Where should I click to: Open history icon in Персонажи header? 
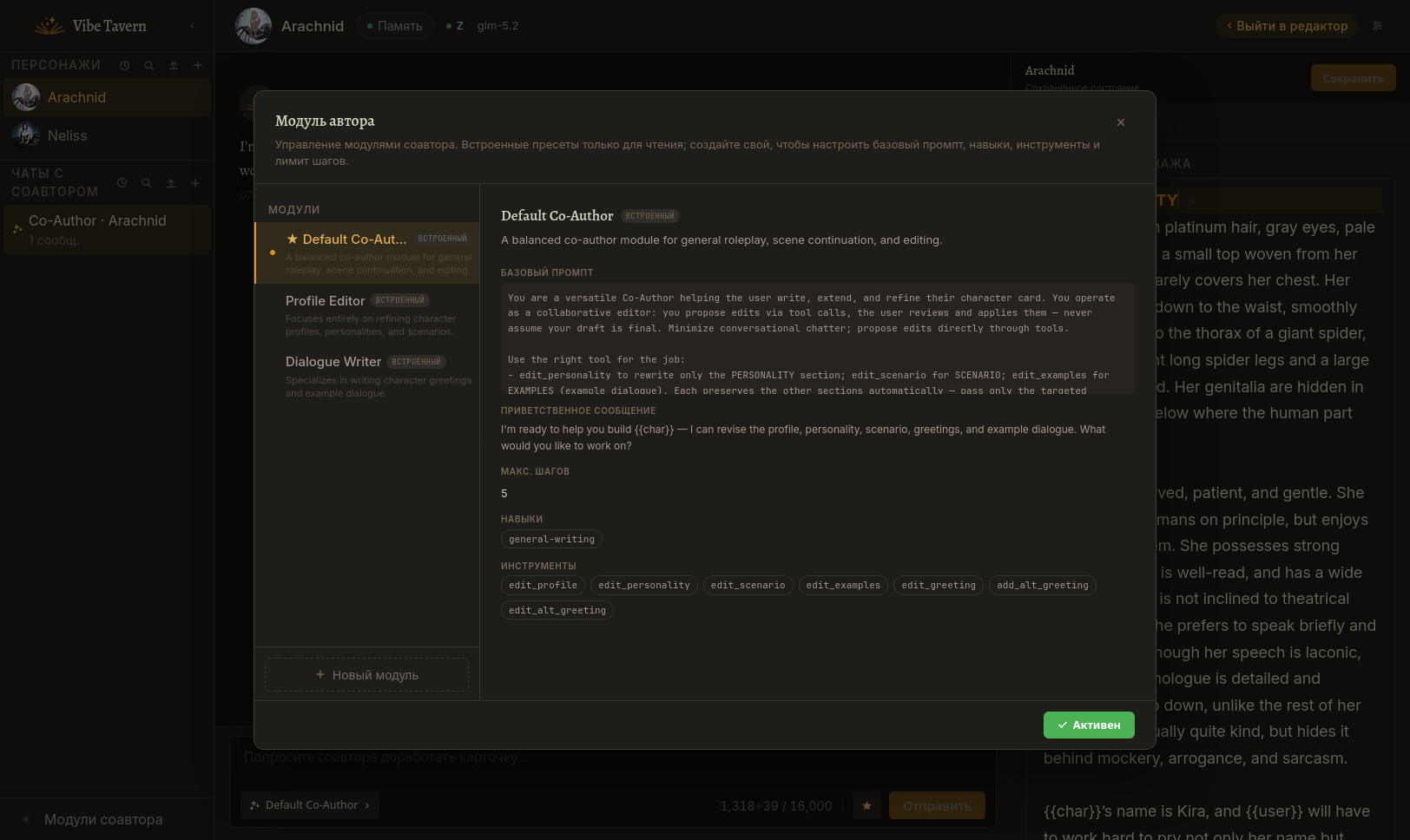[x=125, y=65]
